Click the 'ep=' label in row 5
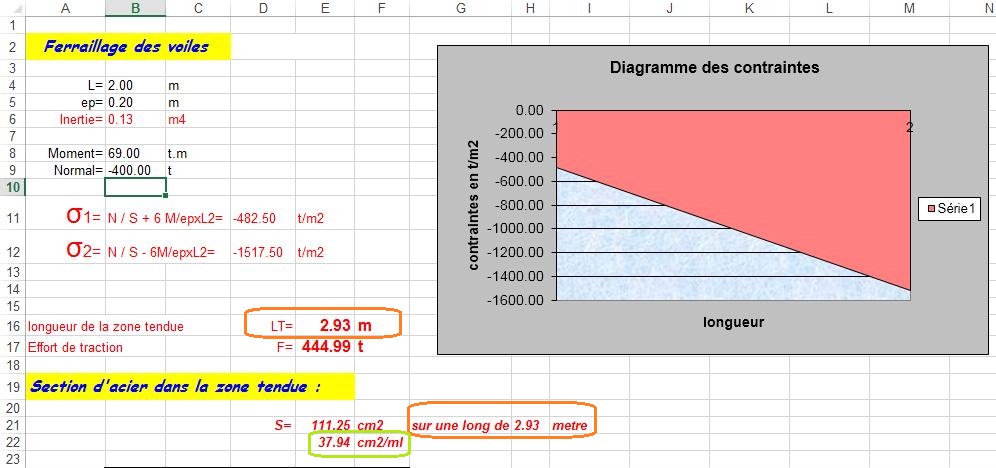 [93, 102]
